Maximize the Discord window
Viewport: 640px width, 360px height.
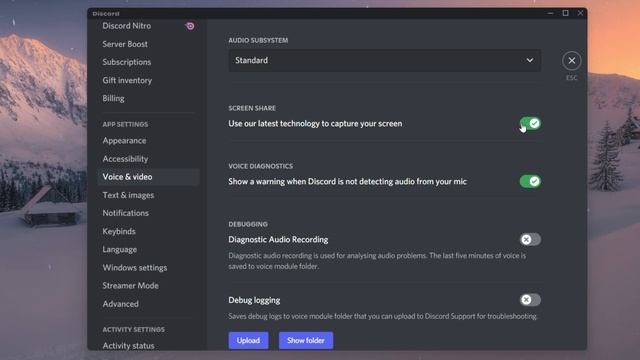click(565, 13)
